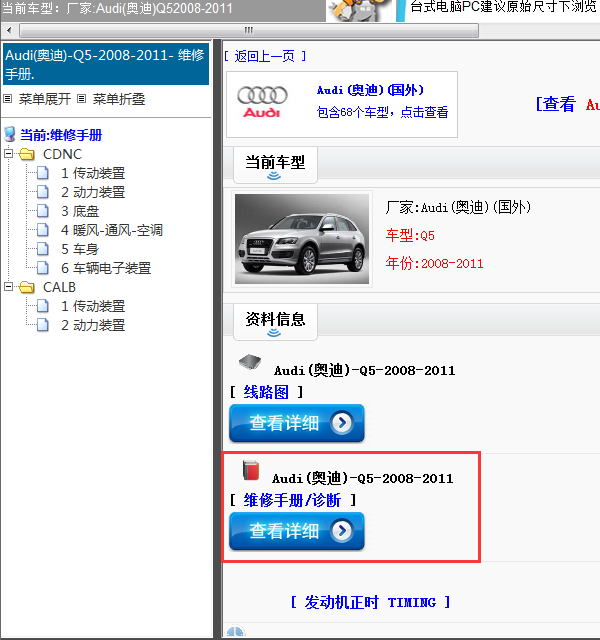600x640 pixels.
Task: Open the 线路图 link
Action: [266, 392]
